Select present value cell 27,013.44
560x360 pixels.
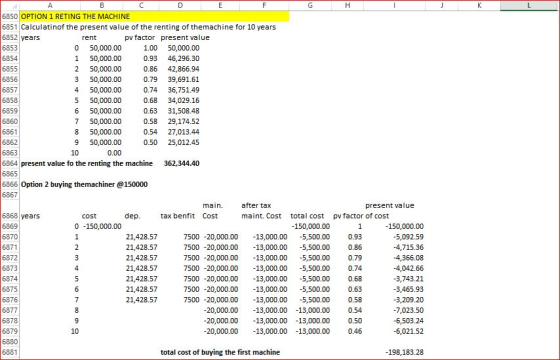pyautogui.click(x=183, y=132)
